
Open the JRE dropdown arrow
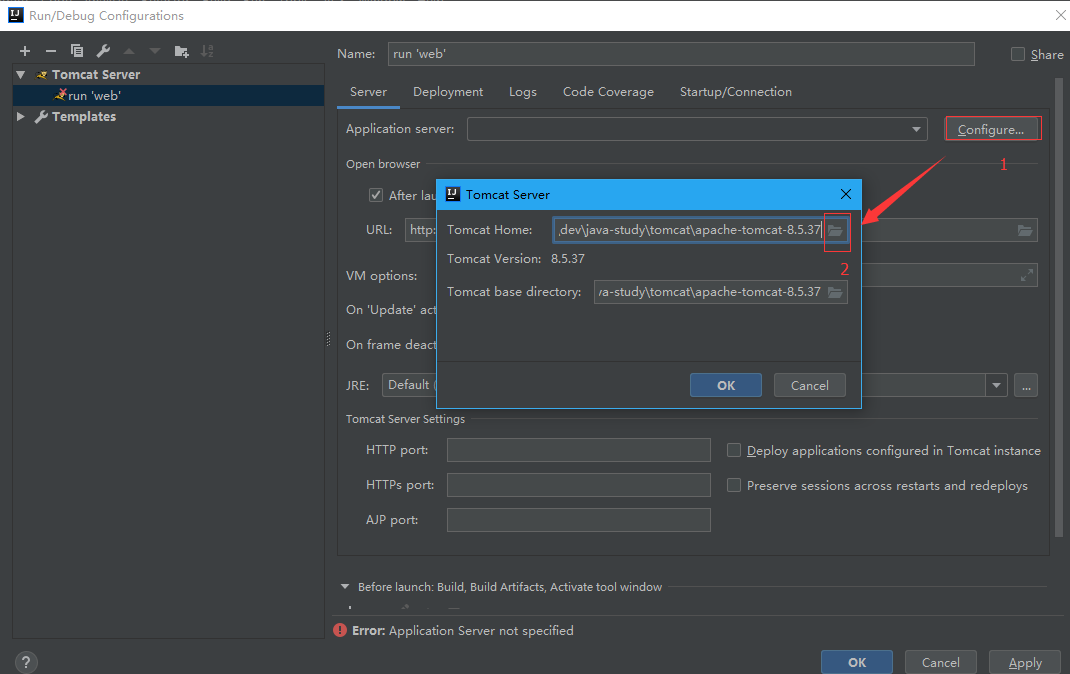(x=996, y=385)
